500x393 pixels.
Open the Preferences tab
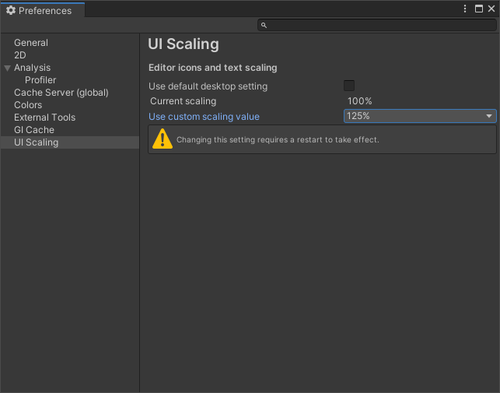(x=42, y=10)
